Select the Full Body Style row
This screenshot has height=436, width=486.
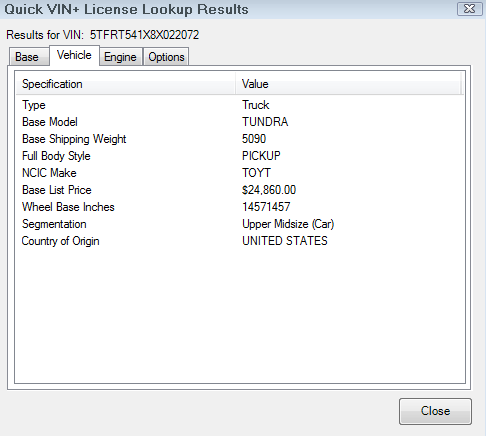coord(240,156)
